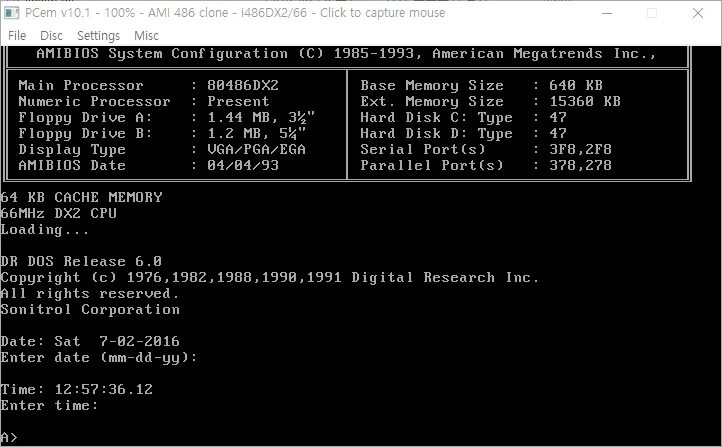Click the AMIBIOS System Configuration header
This screenshot has height=447, width=722.
pos(346,53)
